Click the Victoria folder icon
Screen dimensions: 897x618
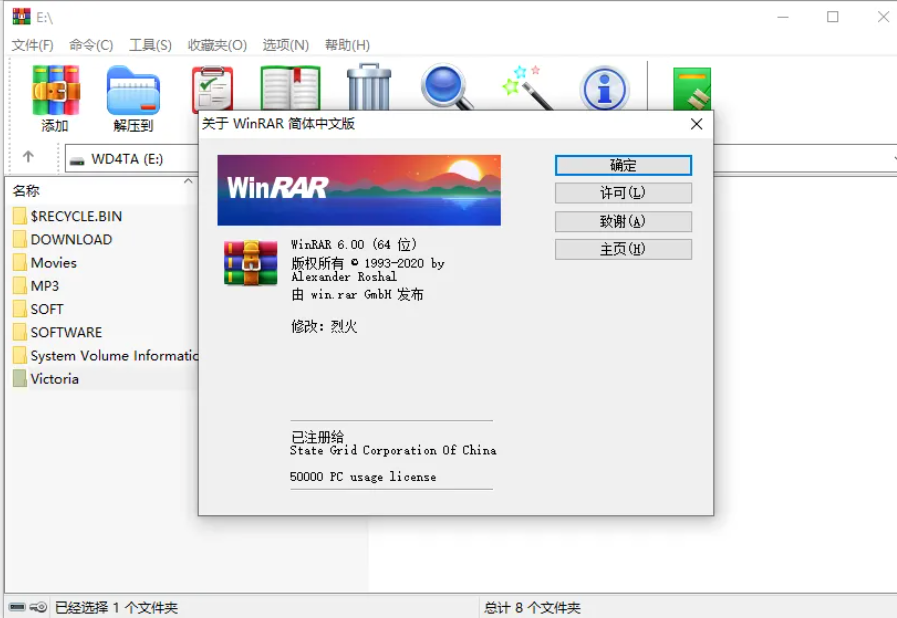tap(19, 378)
